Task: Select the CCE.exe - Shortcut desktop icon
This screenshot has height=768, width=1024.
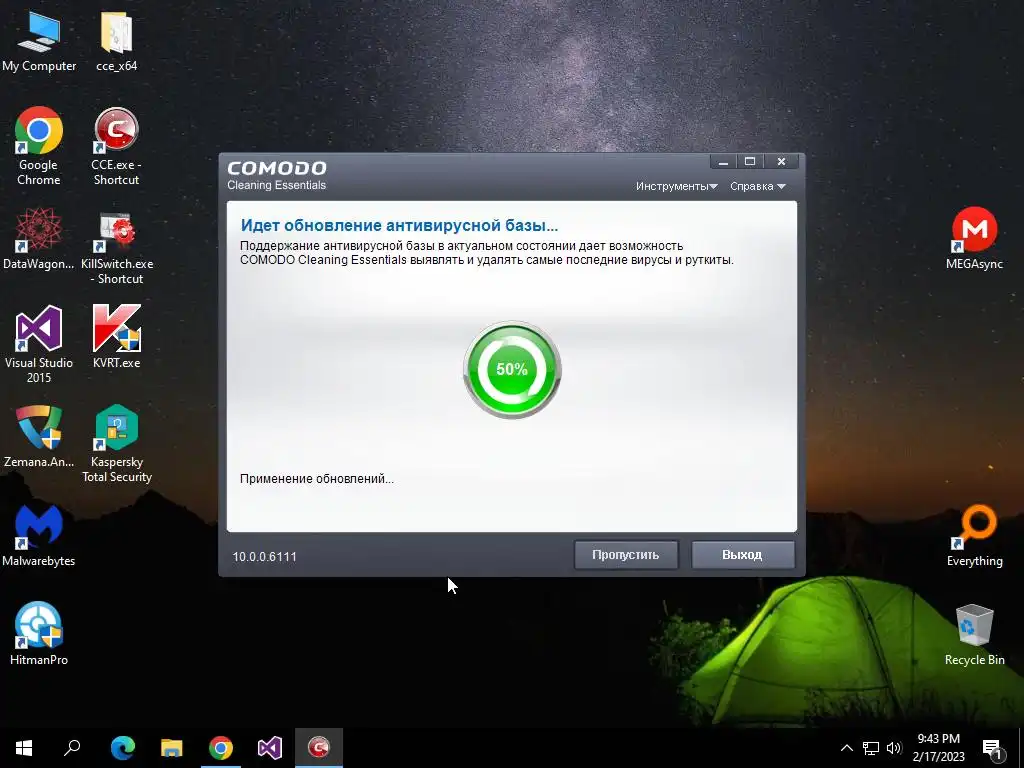Action: tap(116, 146)
